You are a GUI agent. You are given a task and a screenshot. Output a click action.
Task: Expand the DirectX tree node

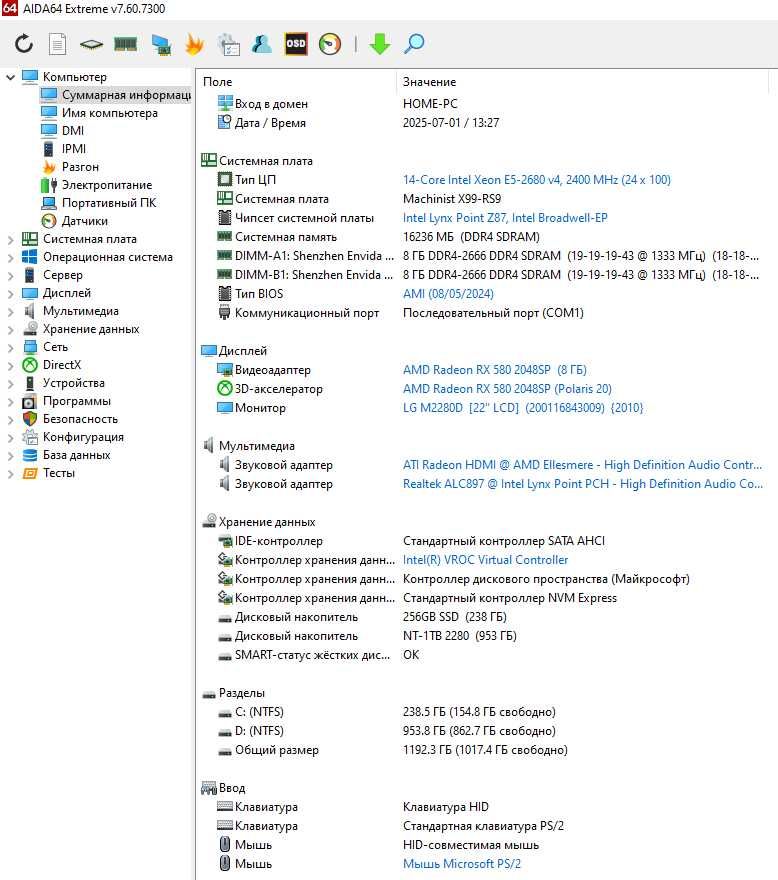10,365
